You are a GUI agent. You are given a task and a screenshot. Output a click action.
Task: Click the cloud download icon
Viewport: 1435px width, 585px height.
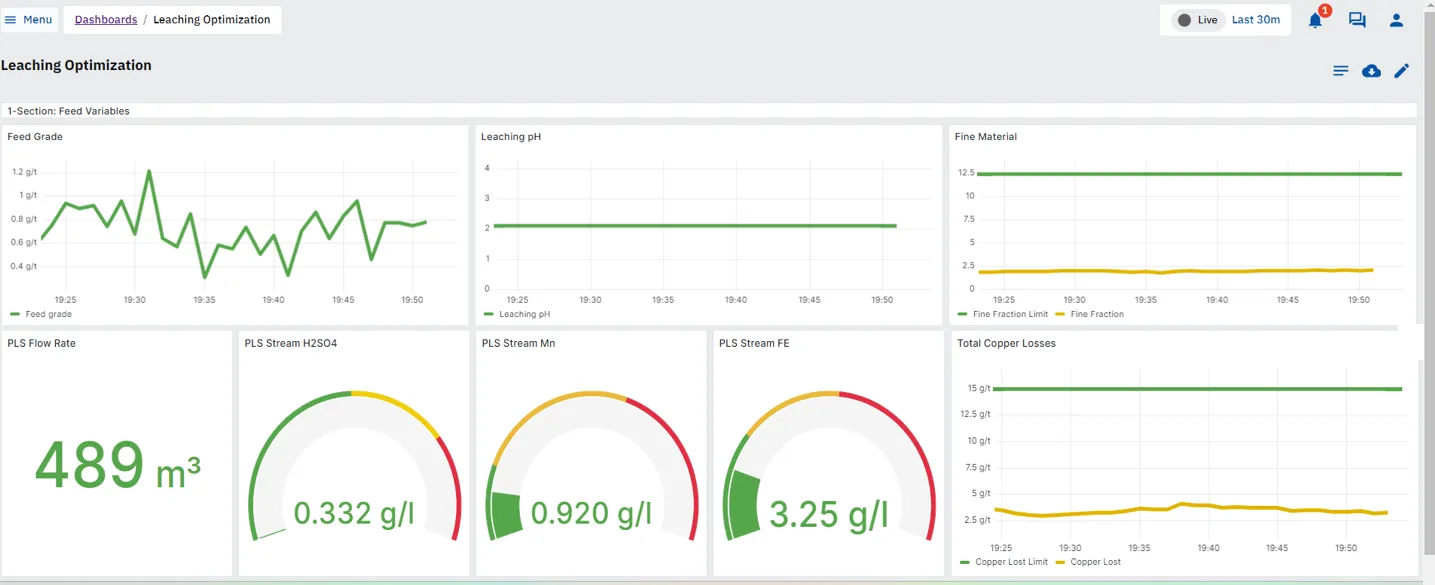pos(1372,71)
